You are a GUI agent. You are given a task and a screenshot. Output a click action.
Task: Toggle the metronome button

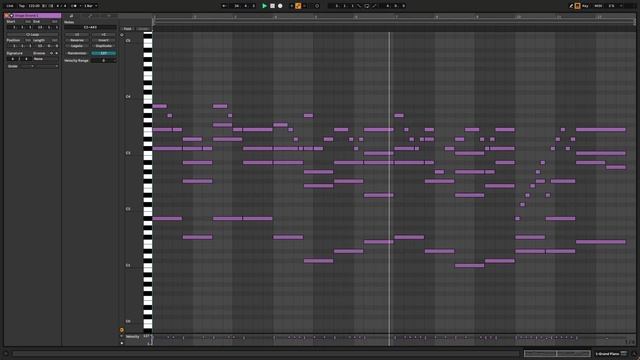click(x=74, y=6)
